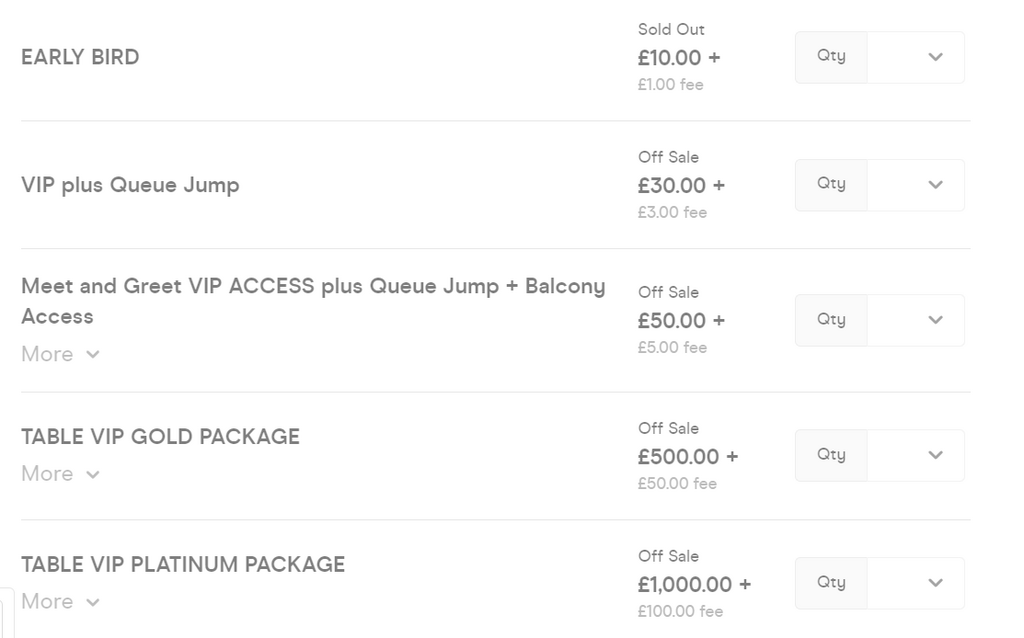This screenshot has height=638, width=1024.
Task: Click the Sold Out status label
Action: pyautogui.click(x=671, y=30)
